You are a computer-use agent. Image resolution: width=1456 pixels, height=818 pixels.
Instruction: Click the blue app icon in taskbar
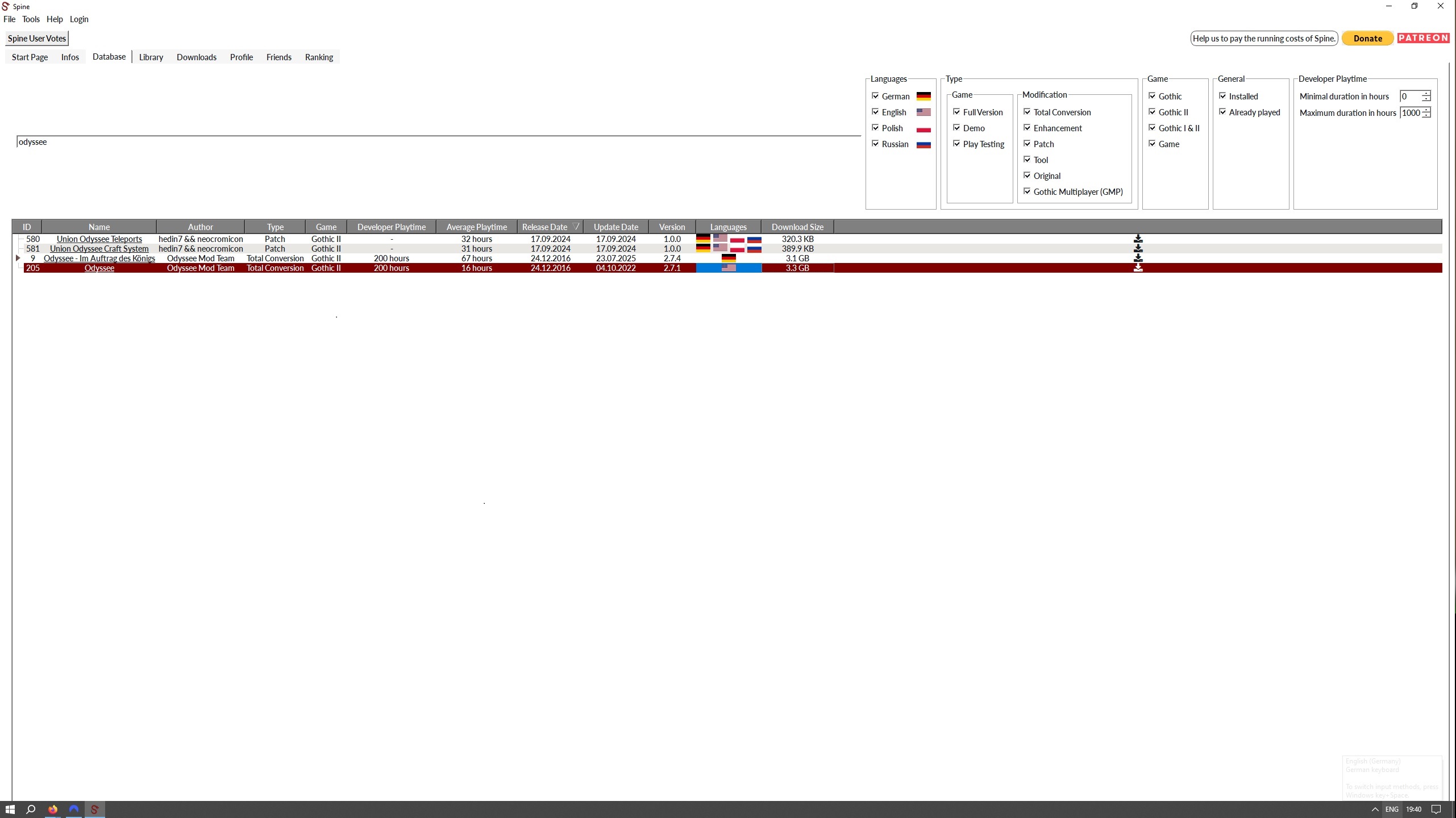pyautogui.click(x=74, y=809)
